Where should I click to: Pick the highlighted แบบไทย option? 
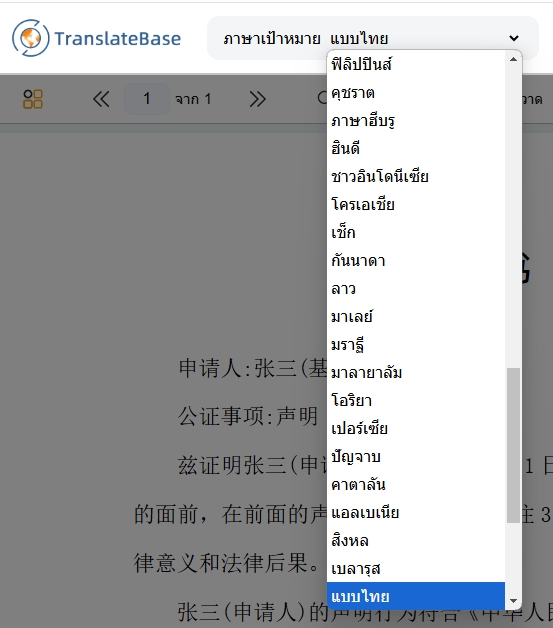(x=416, y=596)
